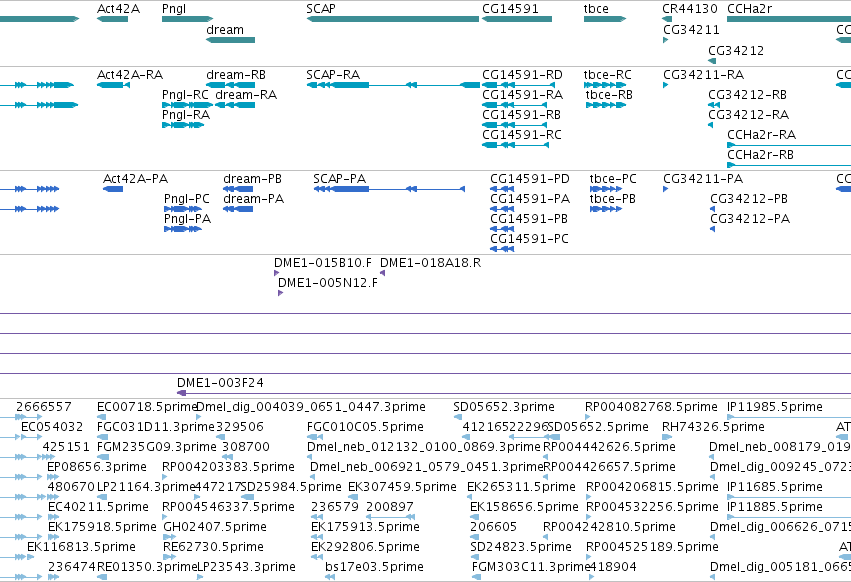The image size is (851, 582).
Task: Select the SCAP-RA transcript model
Action: (393, 85)
